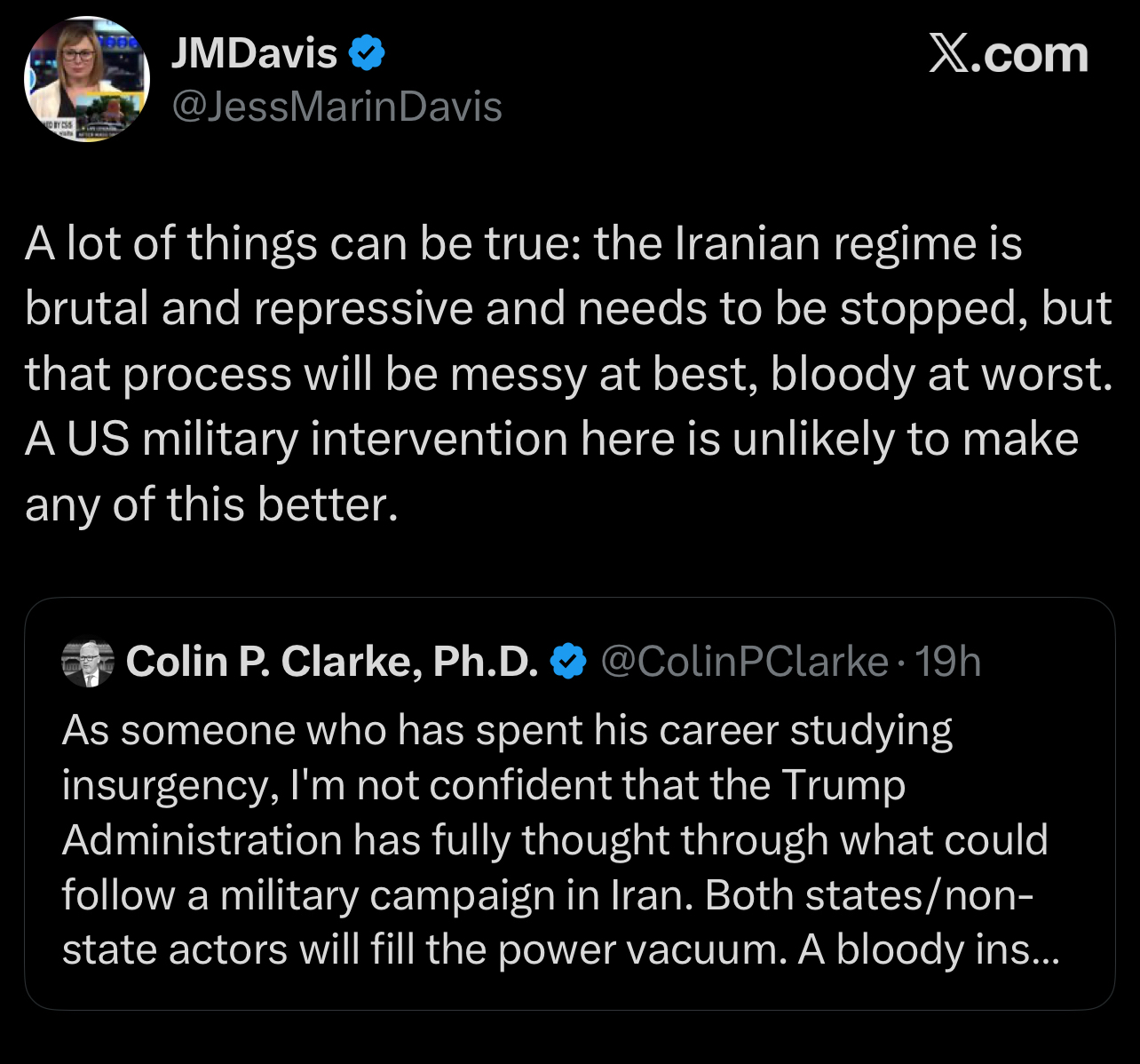
Task: Open JMDavis profile picture
Action: coord(86,79)
